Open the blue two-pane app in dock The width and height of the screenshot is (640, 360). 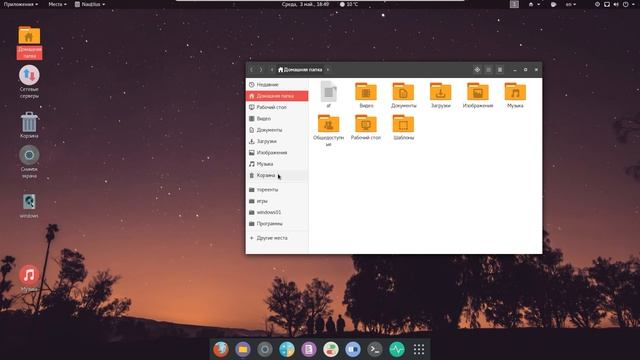(353, 349)
